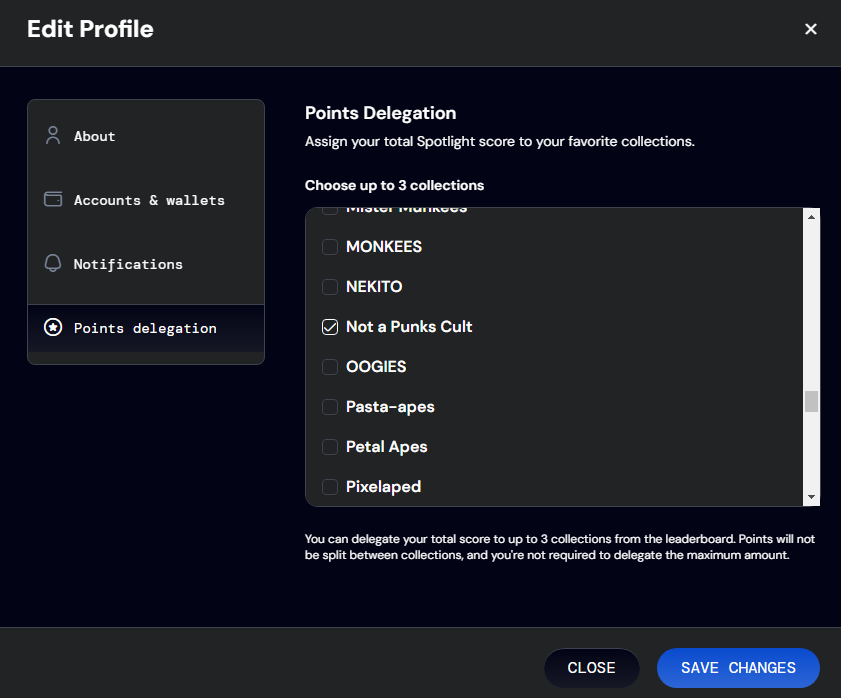
Task: Open the About section
Action: point(146,136)
